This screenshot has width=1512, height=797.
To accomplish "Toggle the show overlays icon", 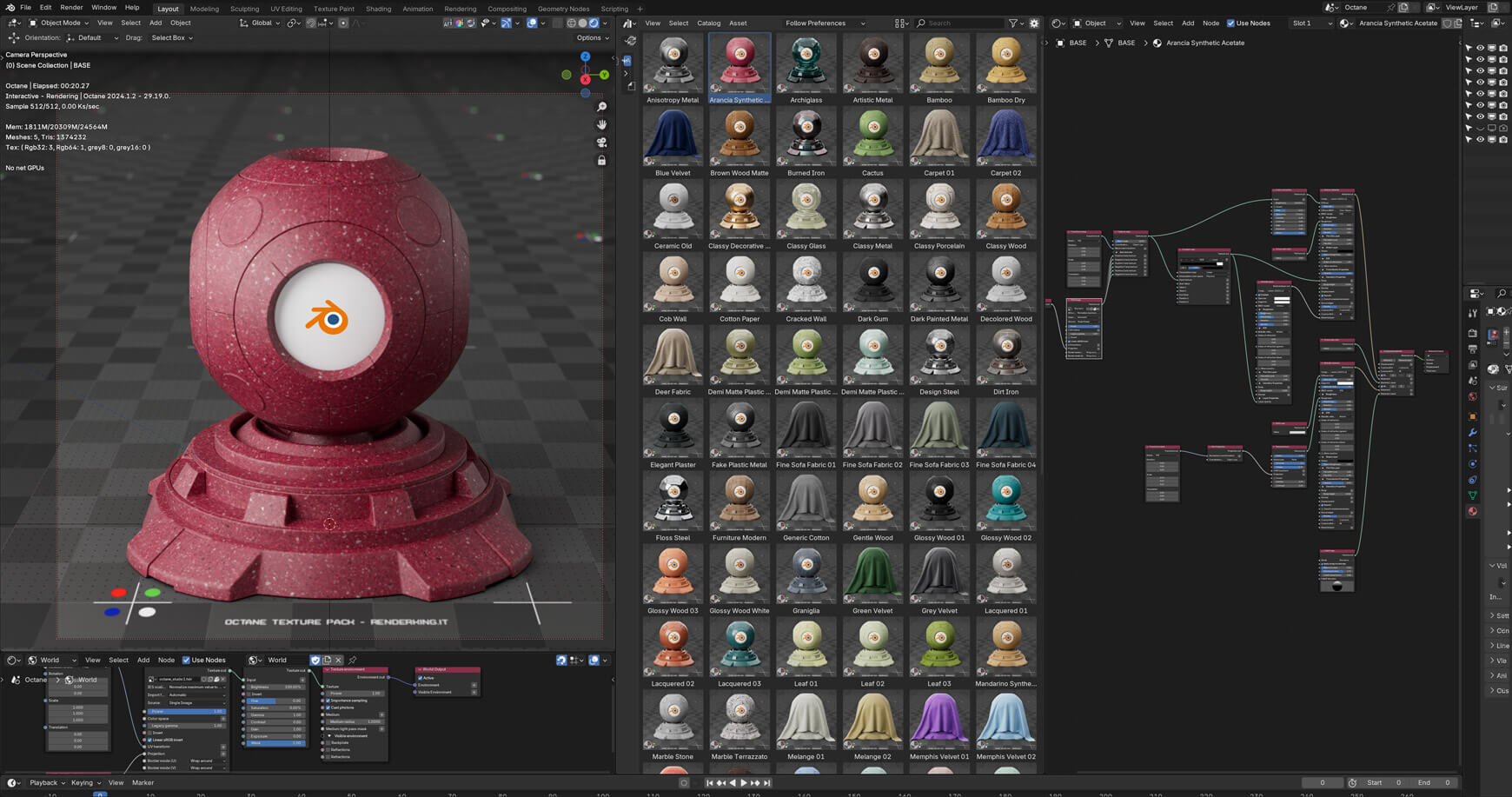I will pyautogui.click(x=532, y=23).
